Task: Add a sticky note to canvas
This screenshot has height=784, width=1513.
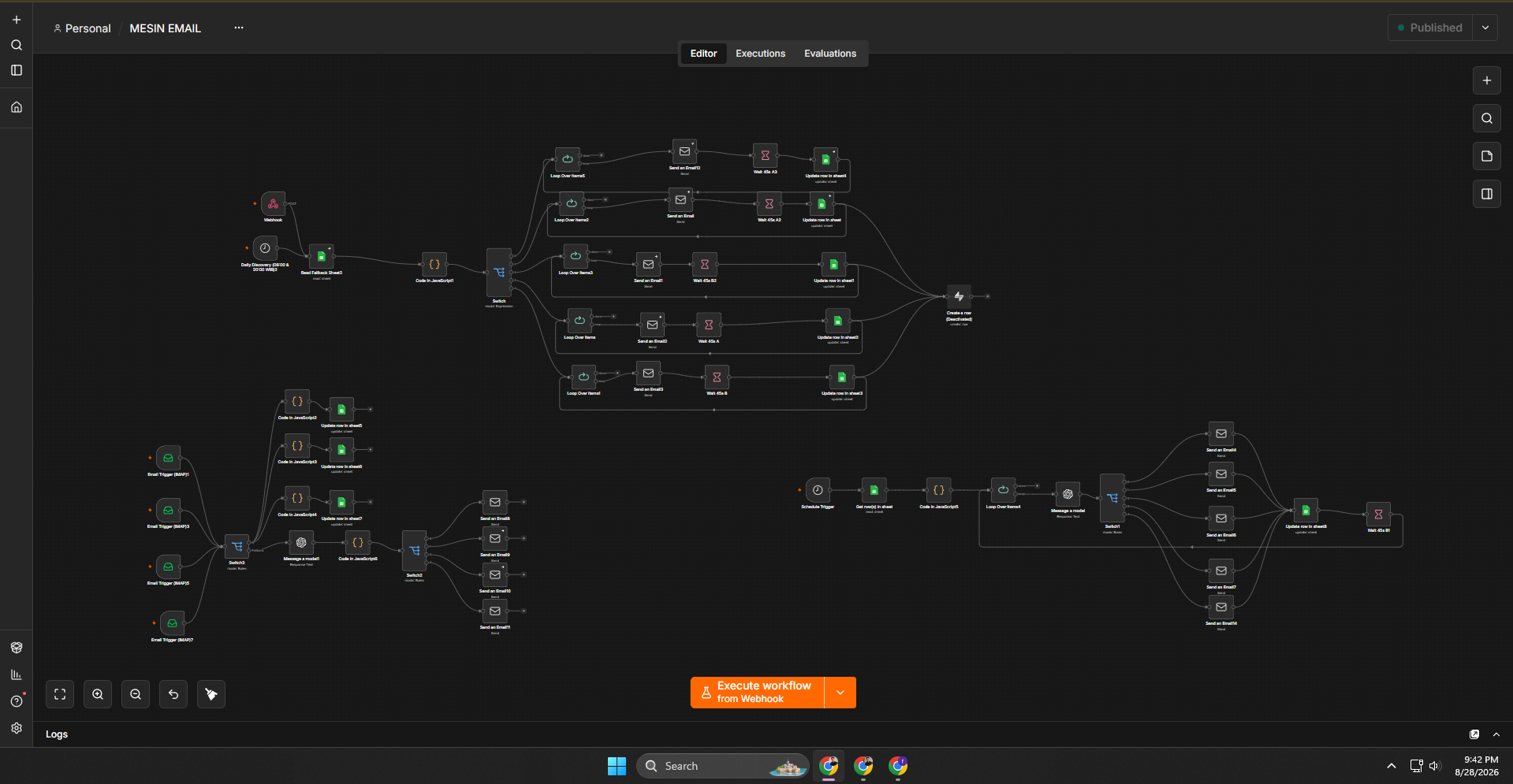Action: click(1487, 156)
